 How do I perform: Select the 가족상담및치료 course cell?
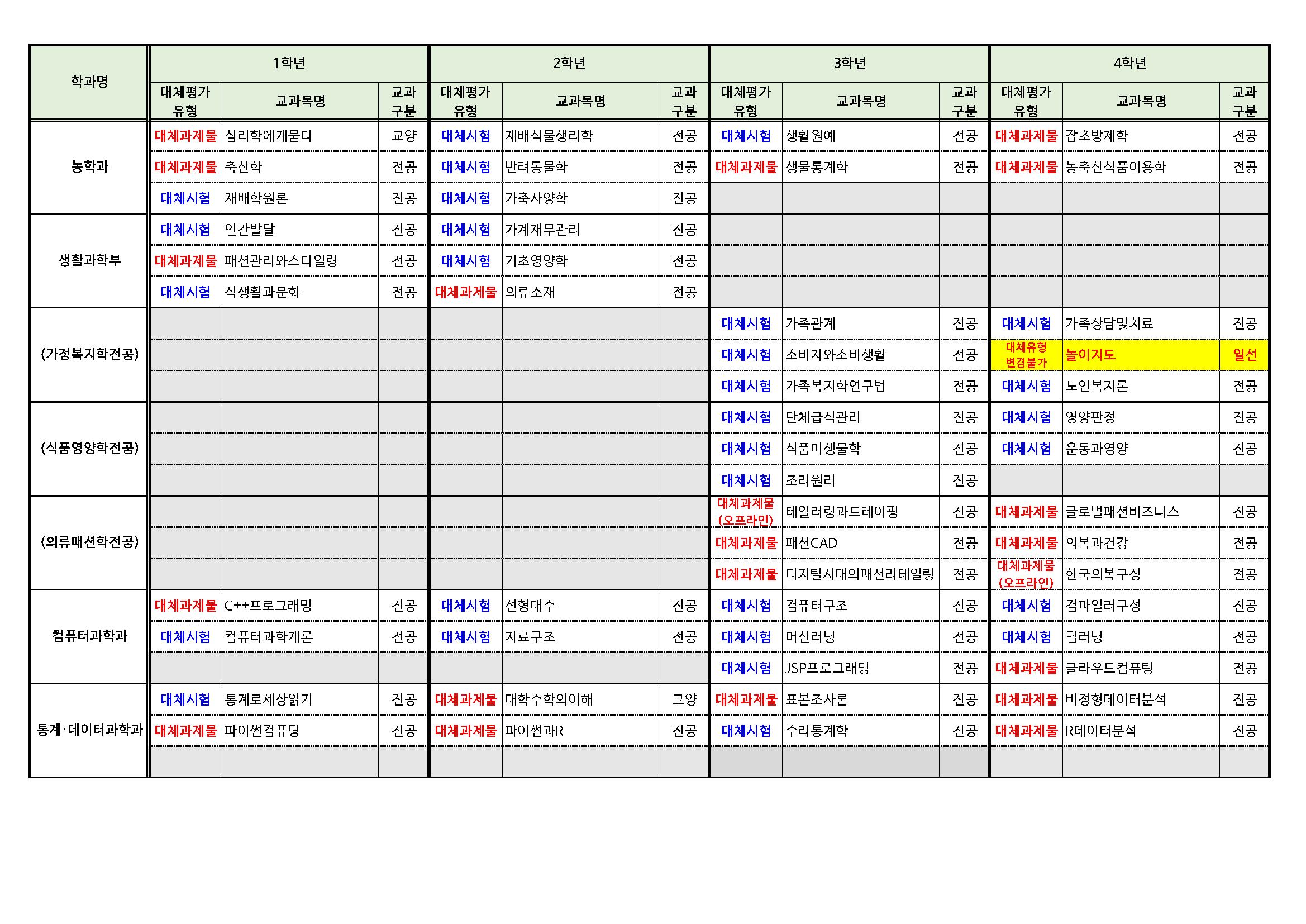click(1141, 323)
